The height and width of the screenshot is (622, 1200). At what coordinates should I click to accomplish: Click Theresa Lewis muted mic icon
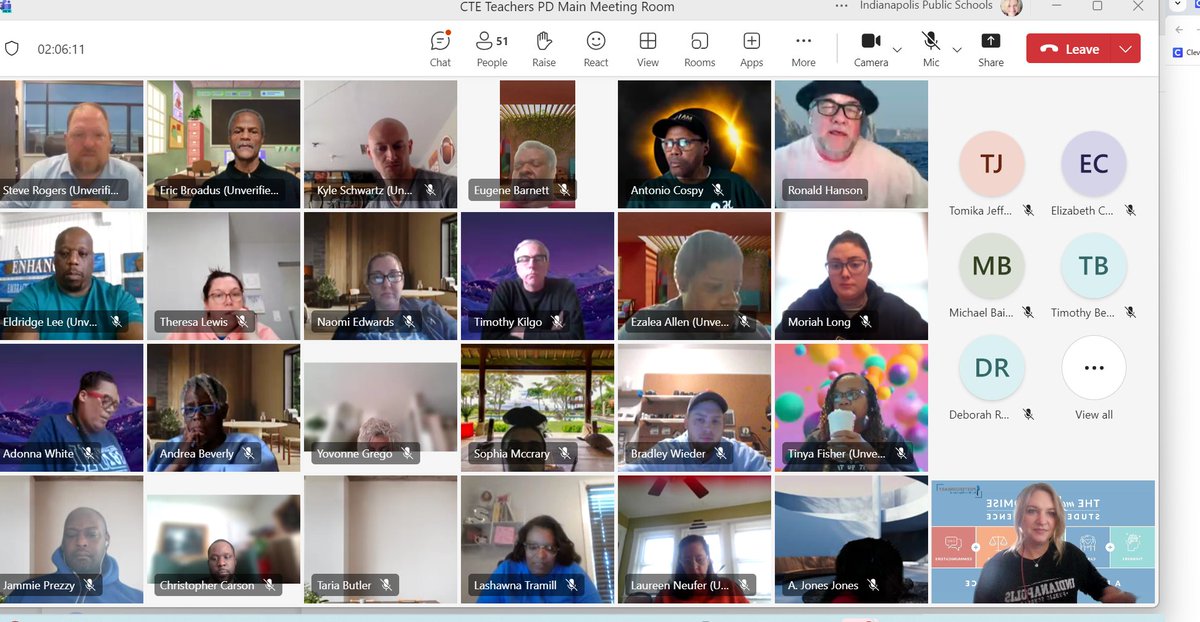[x=241, y=322]
